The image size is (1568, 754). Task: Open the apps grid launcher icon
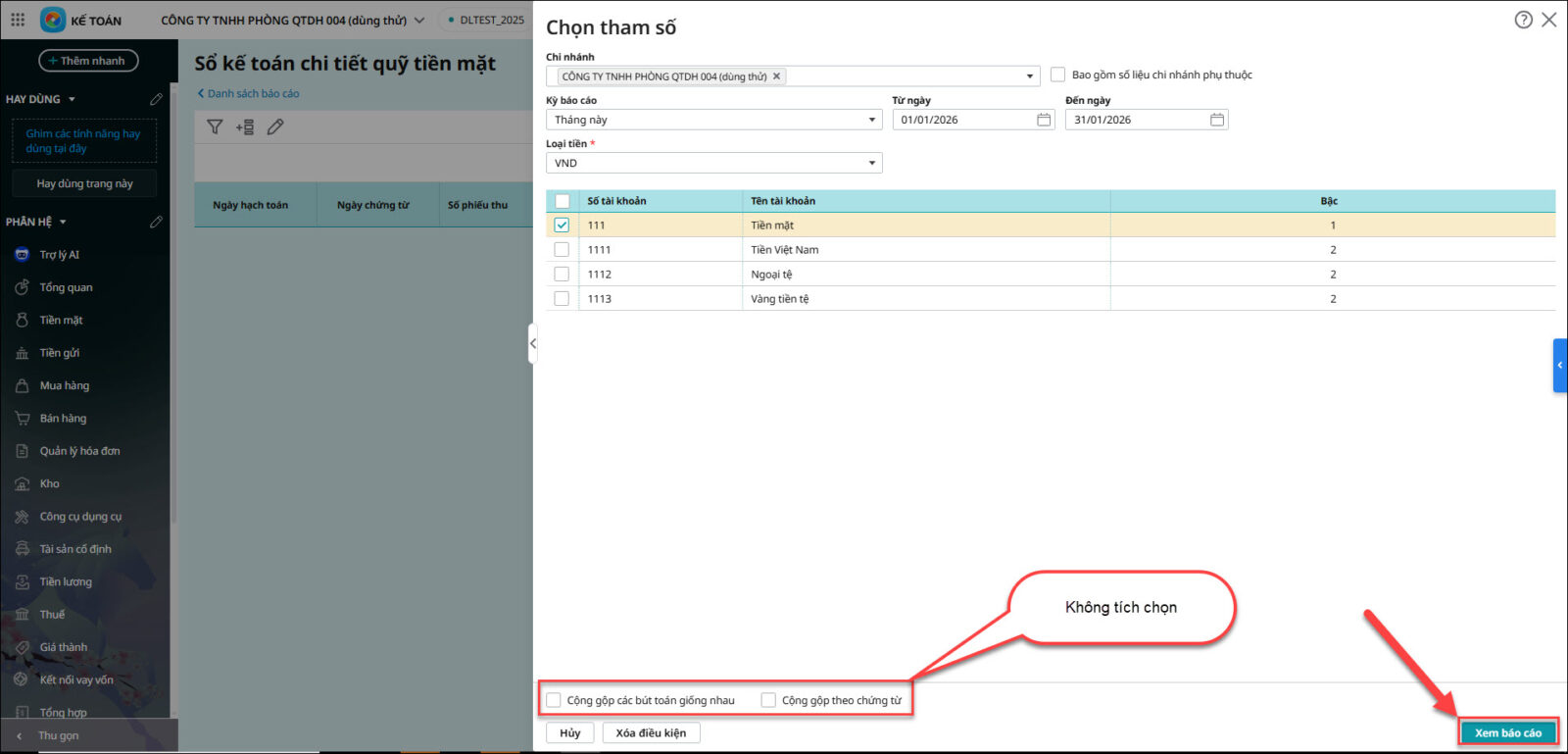pyautogui.click(x=18, y=20)
